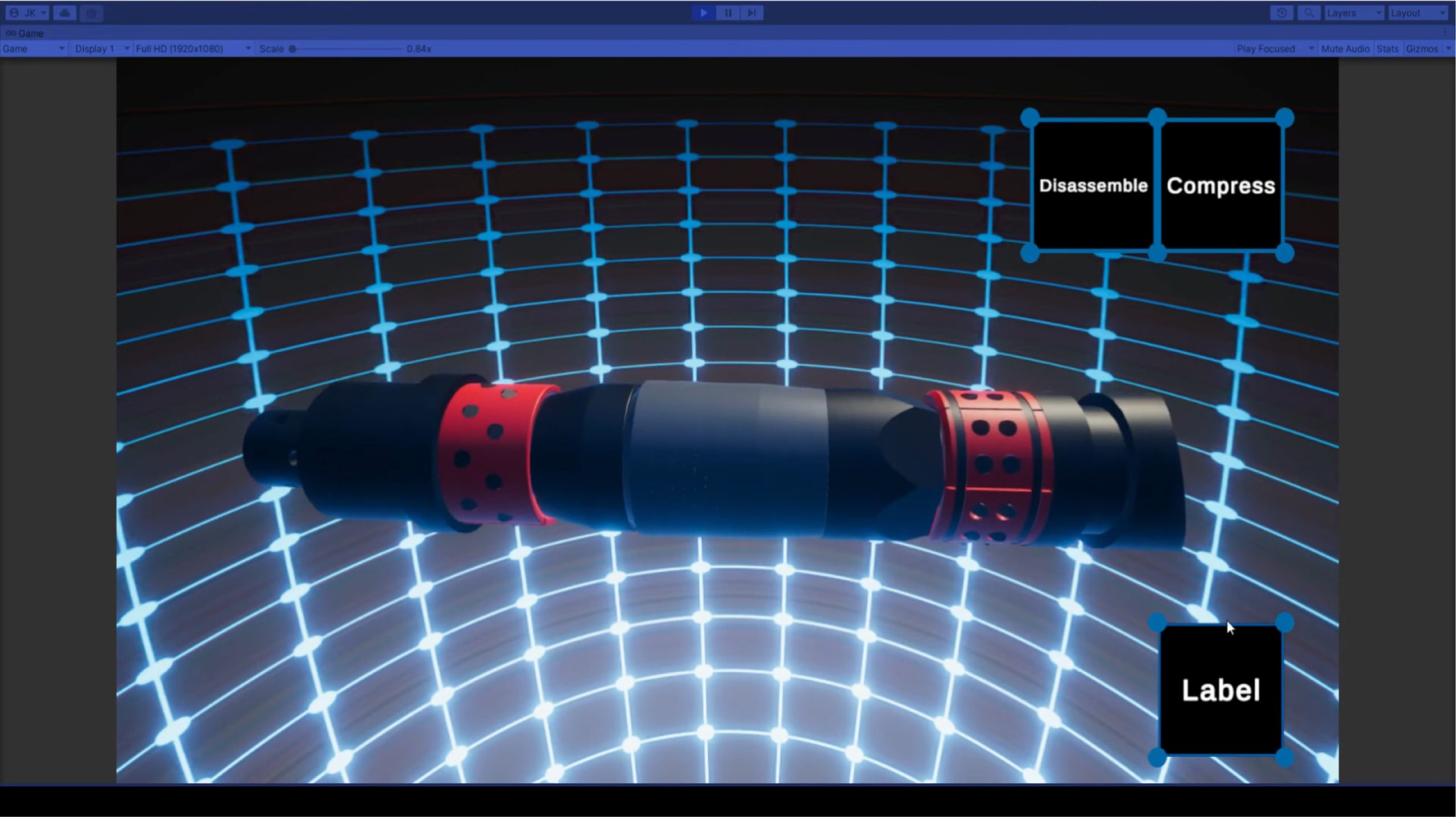Pause the running game
This screenshot has width=1456, height=817.
(727, 13)
